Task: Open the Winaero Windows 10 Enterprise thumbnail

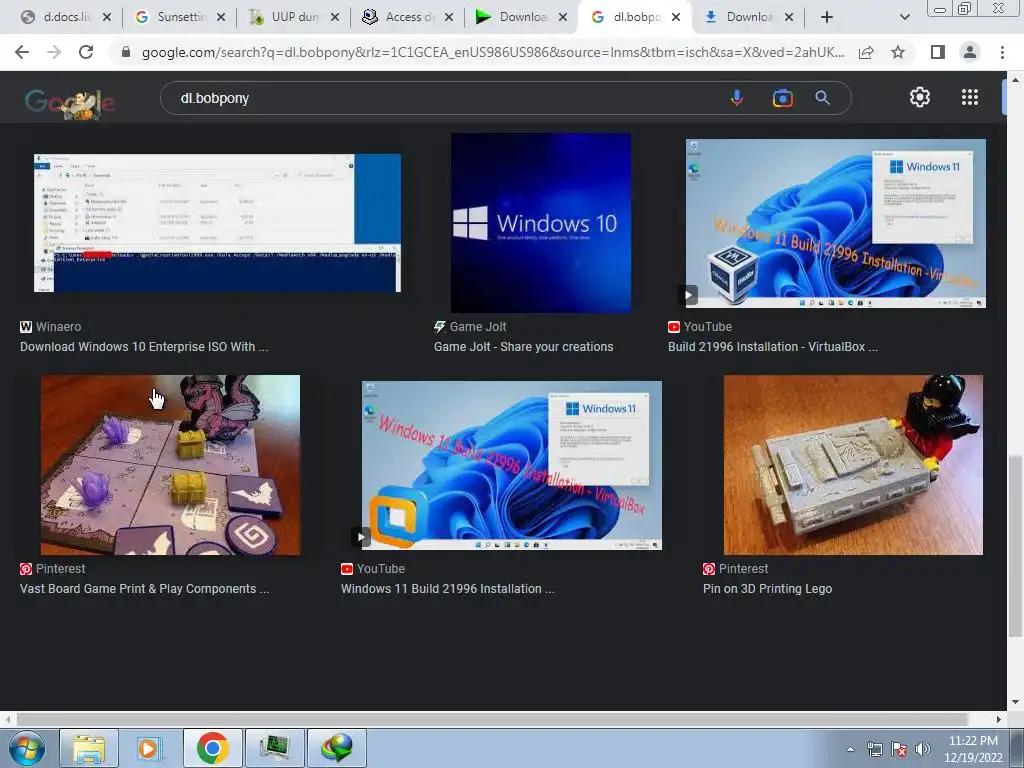Action: click(x=217, y=223)
